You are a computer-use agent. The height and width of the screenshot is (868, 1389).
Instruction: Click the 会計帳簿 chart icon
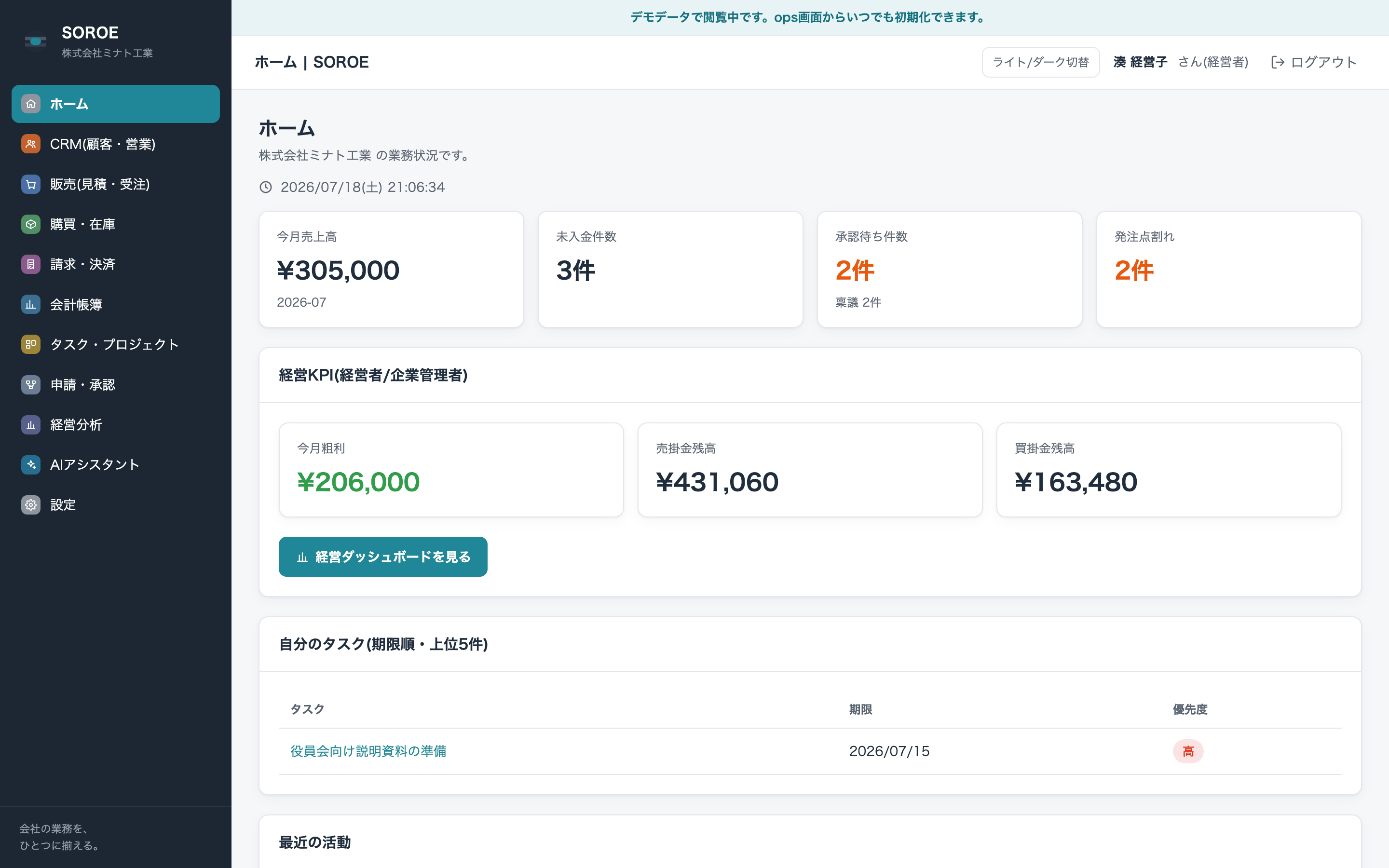click(31, 304)
